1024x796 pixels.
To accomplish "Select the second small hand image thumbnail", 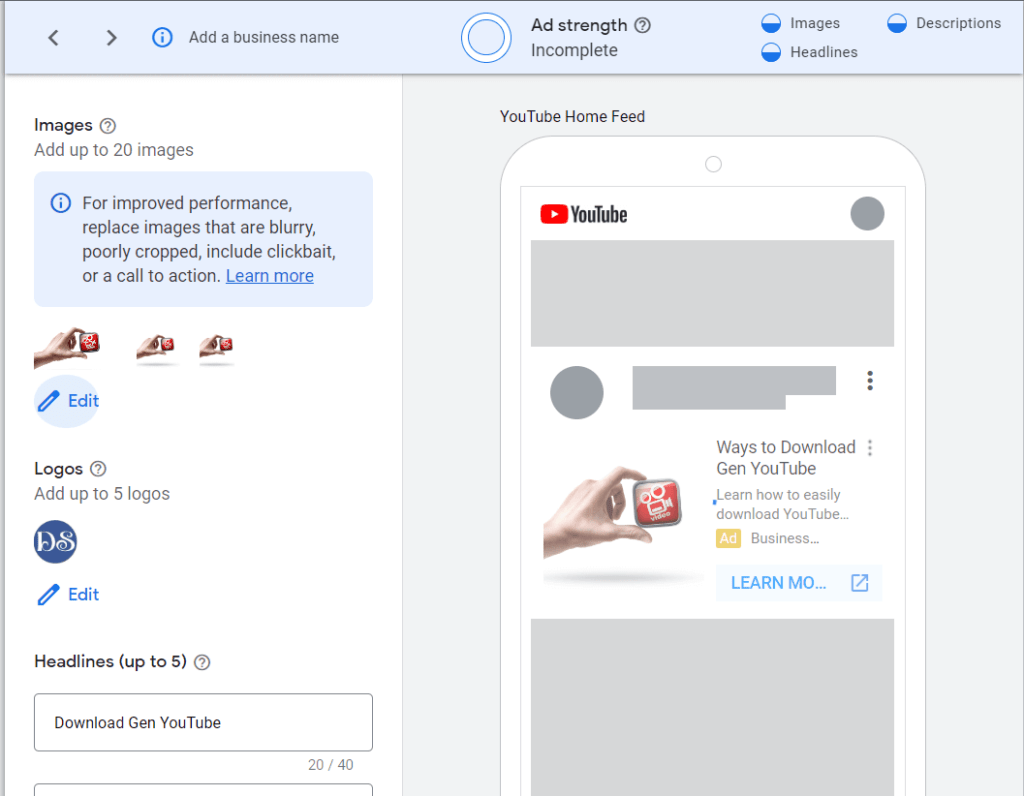I will [x=157, y=349].
